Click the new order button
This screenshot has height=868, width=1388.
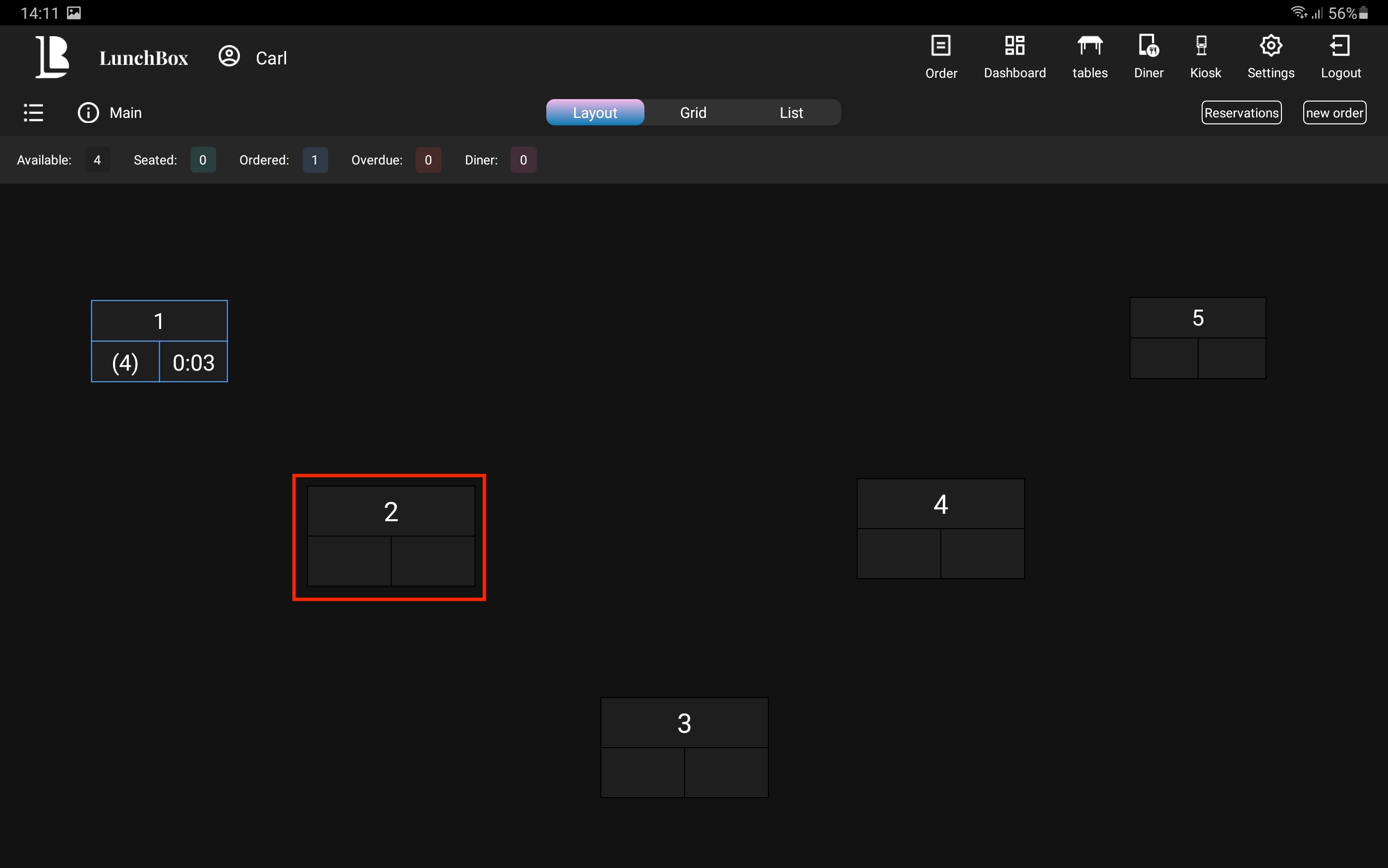coord(1334,112)
